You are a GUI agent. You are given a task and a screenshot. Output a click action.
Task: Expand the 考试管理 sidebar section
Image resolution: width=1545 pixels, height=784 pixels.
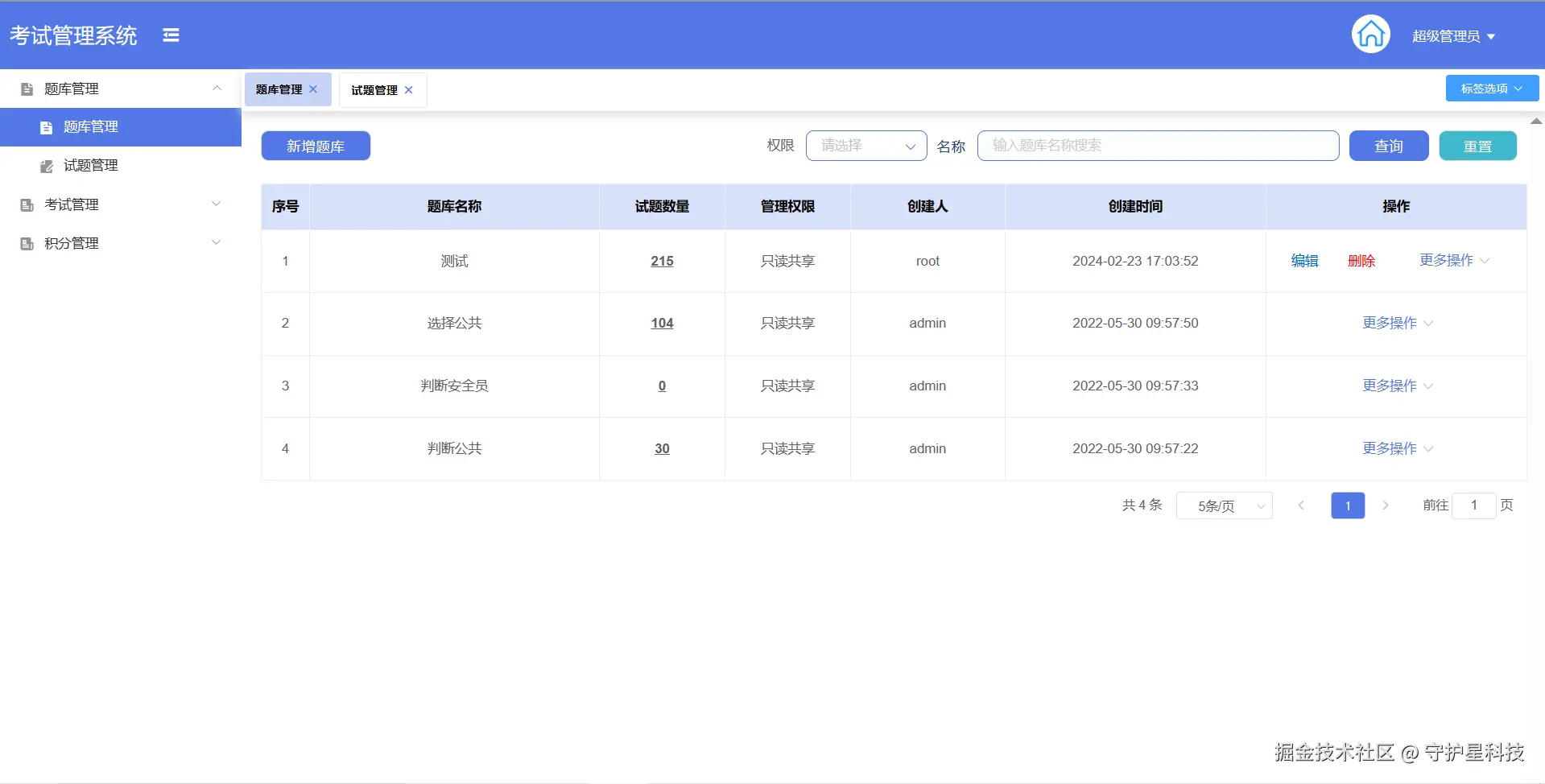tap(216, 204)
